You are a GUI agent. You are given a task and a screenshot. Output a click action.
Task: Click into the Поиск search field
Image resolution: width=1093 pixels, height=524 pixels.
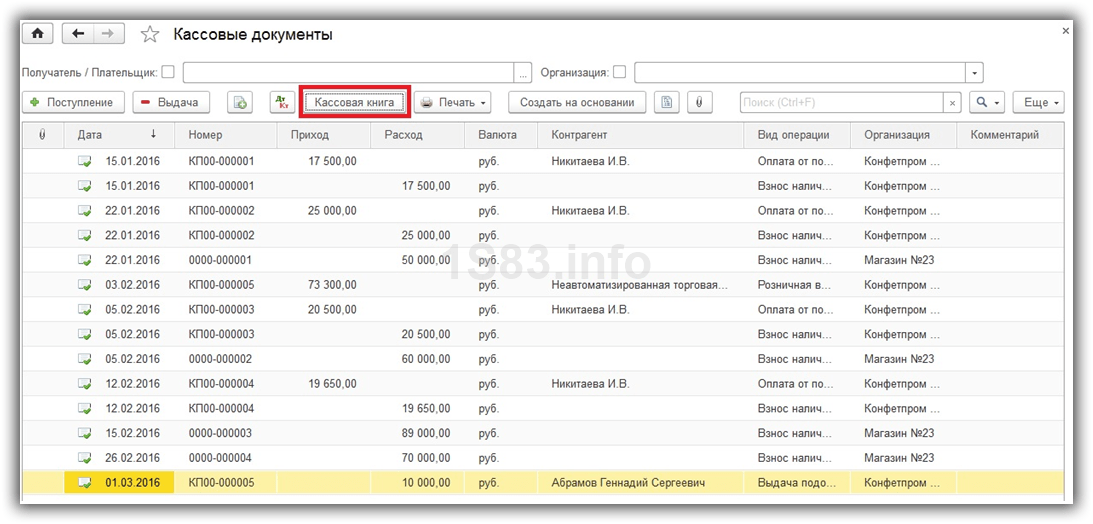[840, 102]
